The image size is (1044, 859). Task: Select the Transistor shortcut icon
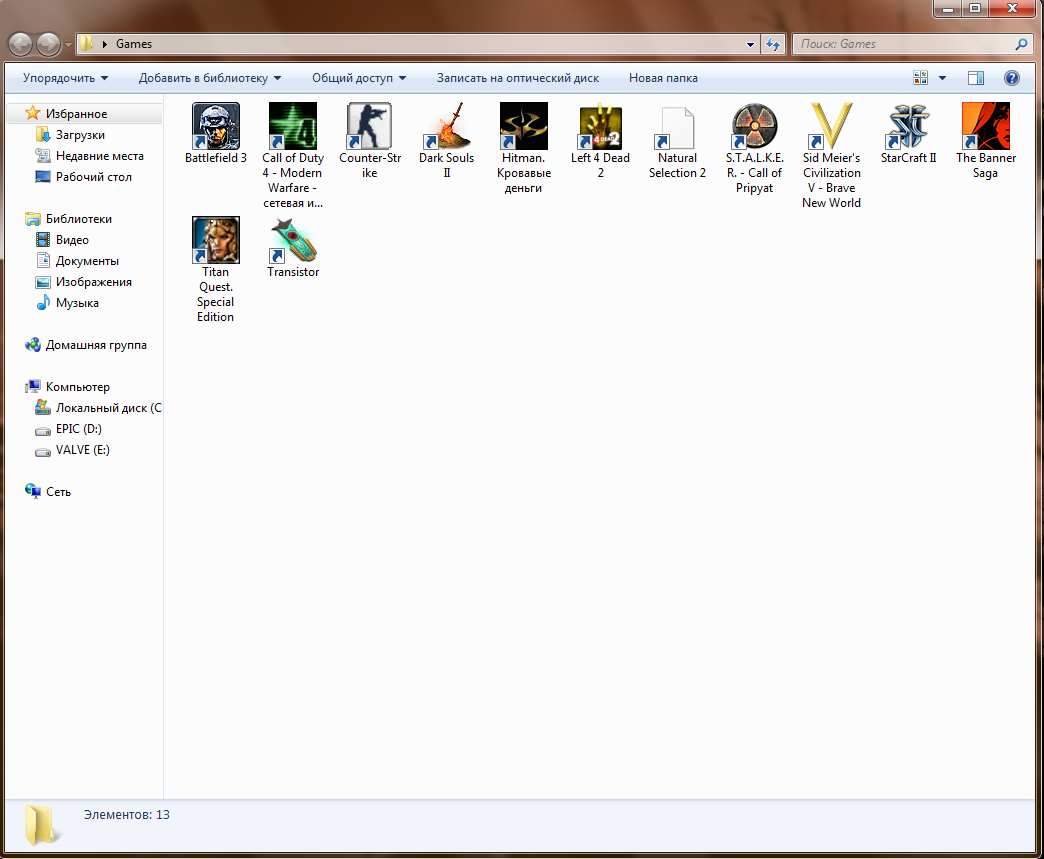293,240
